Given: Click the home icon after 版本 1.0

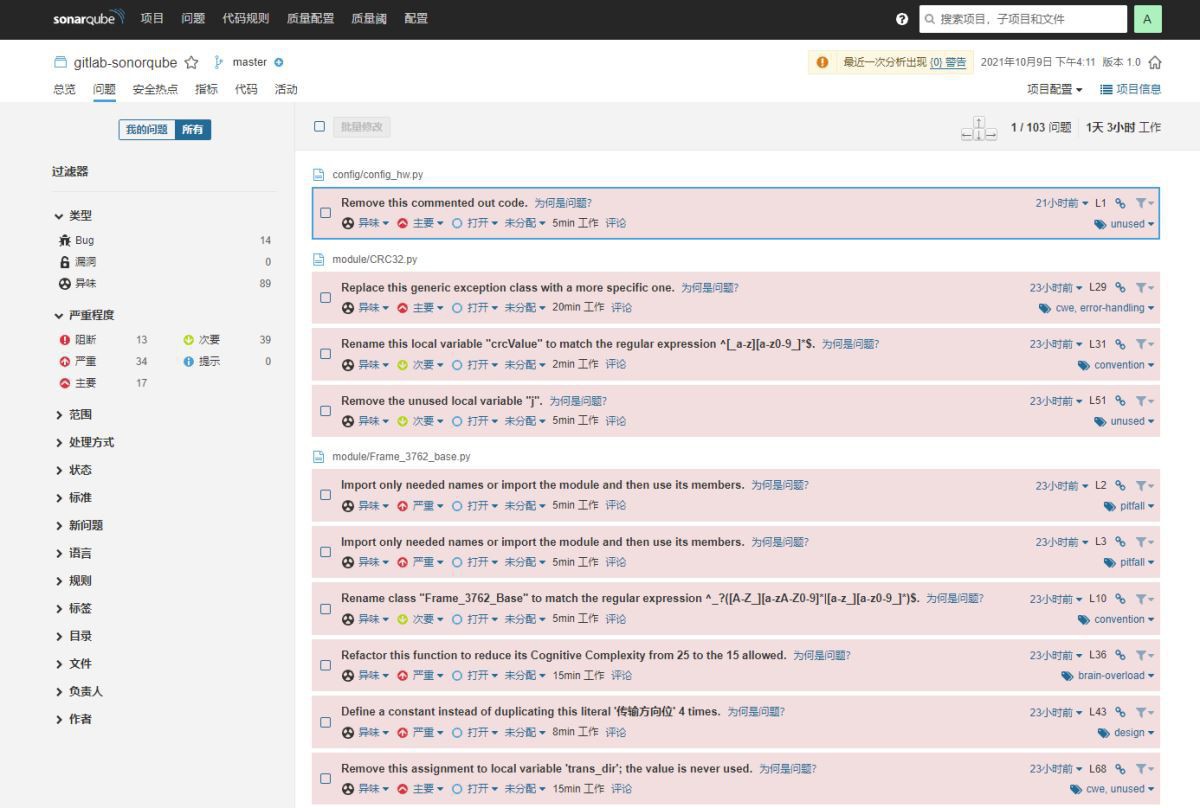Looking at the screenshot, I should tap(1155, 62).
